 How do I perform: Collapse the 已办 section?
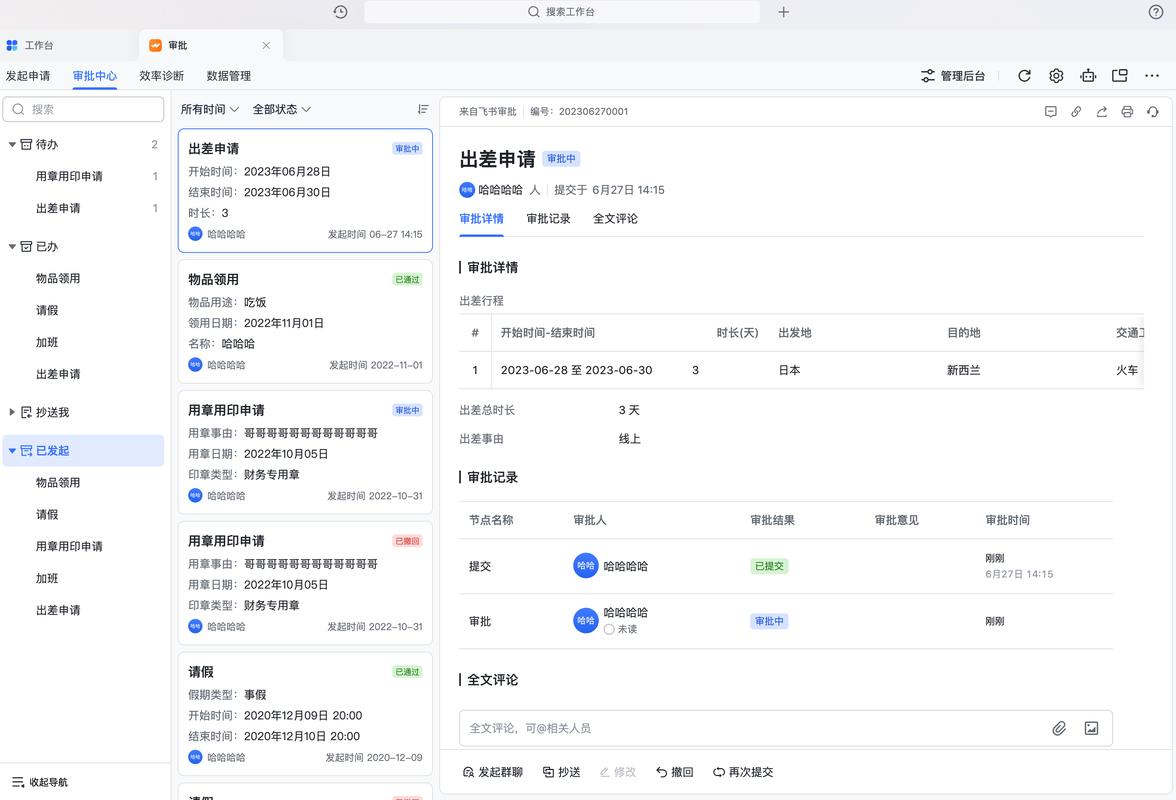pos(12,246)
